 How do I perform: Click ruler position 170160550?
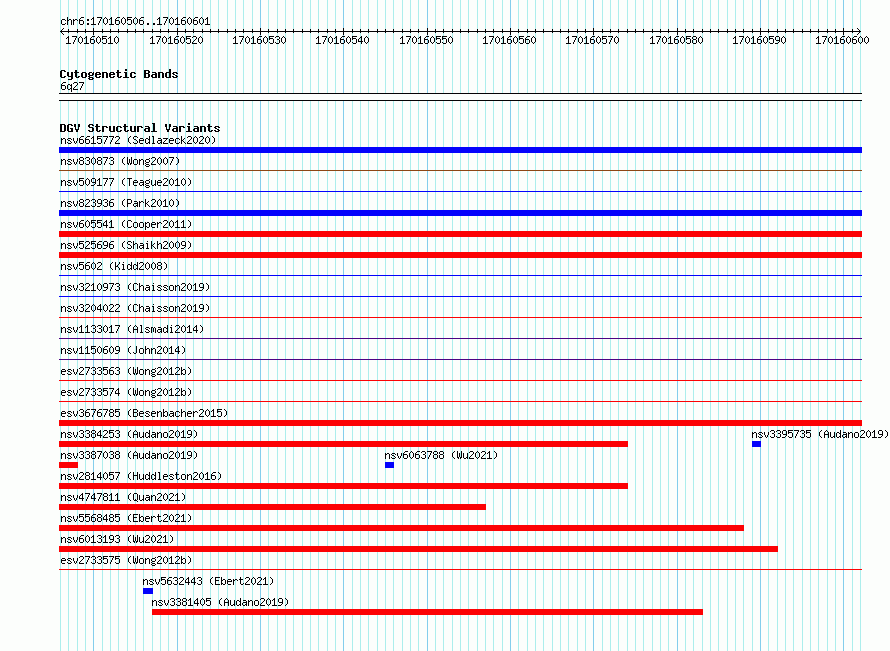tap(426, 40)
